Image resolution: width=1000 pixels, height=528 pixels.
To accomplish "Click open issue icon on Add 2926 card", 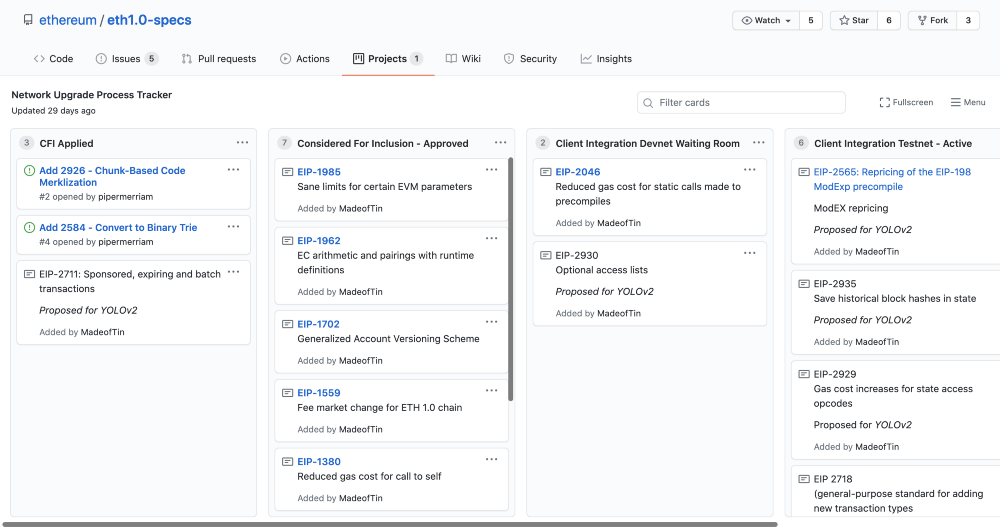I will tap(29, 170).
